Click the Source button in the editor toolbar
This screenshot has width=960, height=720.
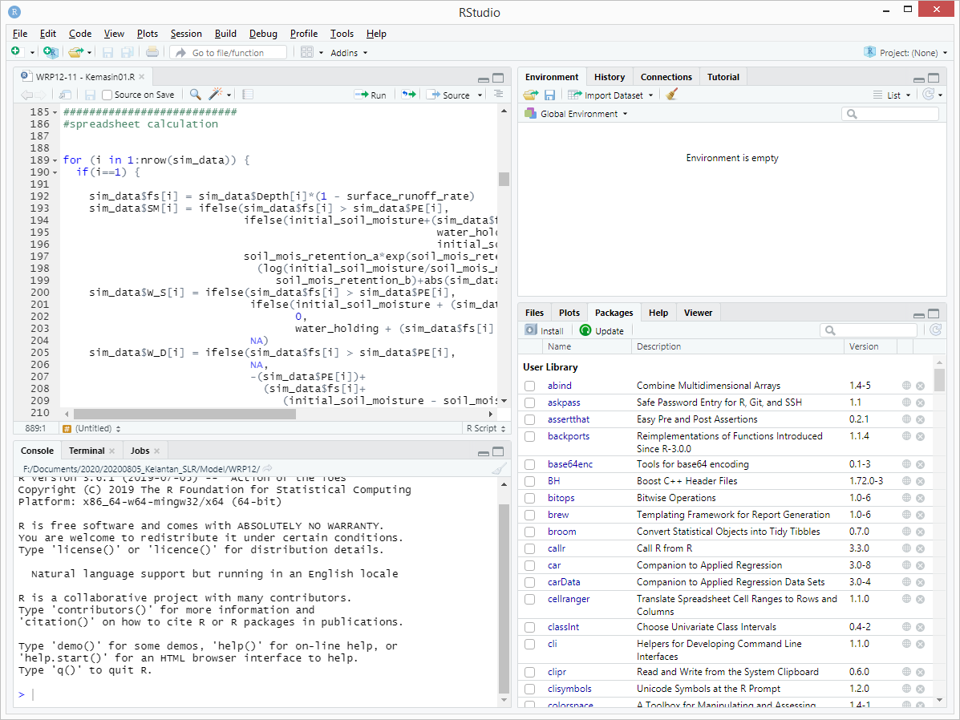tap(449, 95)
